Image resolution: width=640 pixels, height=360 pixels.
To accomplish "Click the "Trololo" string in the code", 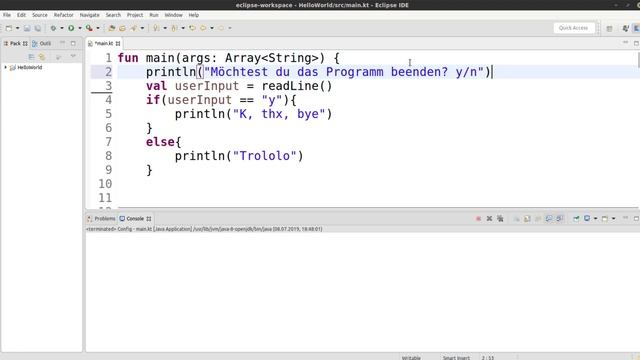I will coord(264,156).
